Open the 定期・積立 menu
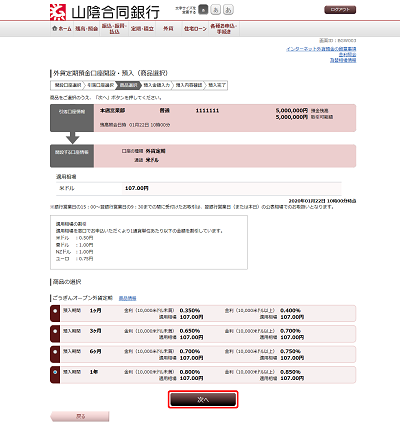This screenshot has width=400, height=434. tap(142, 29)
